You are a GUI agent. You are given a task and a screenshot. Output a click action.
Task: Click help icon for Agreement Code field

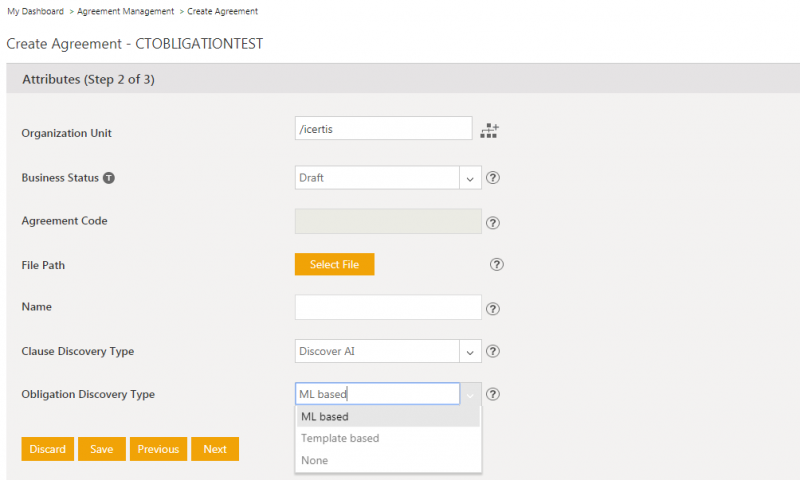(x=492, y=223)
